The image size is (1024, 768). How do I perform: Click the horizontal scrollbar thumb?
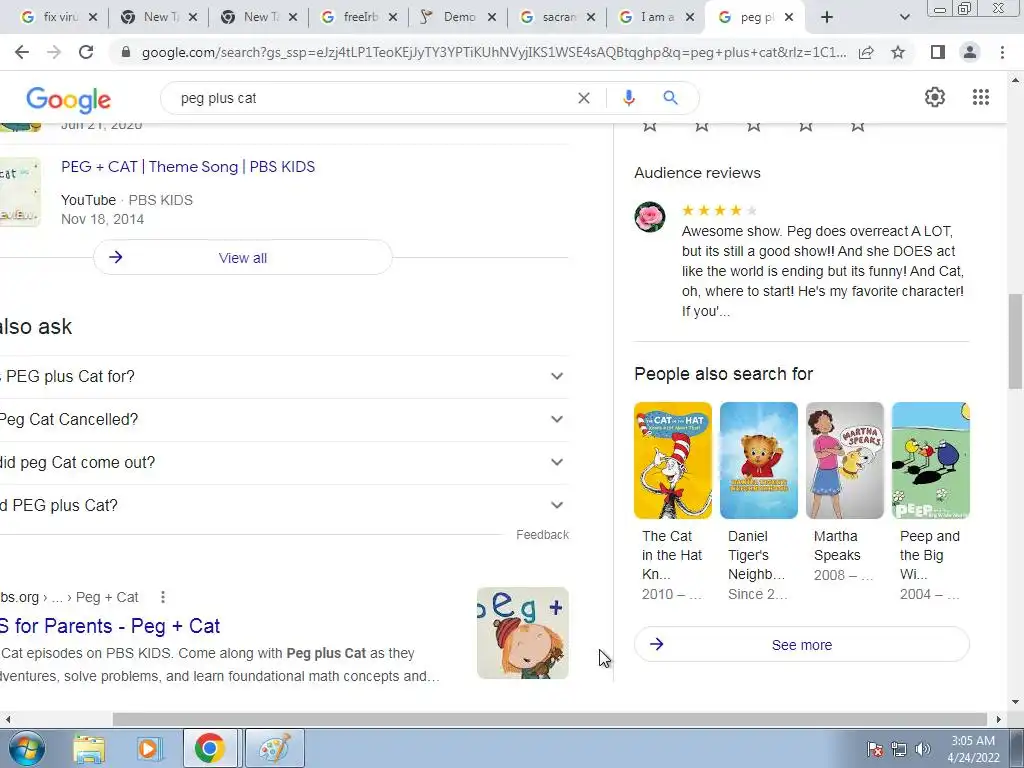(x=551, y=720)
